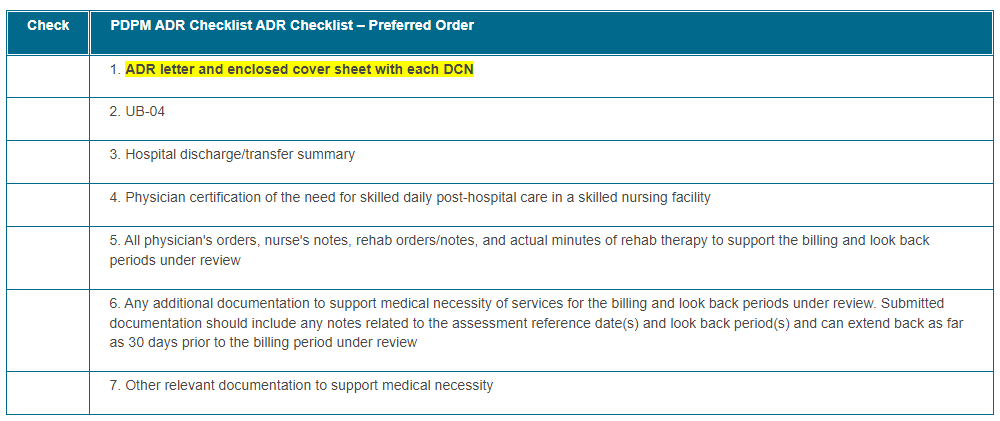Mark the Check cell for item 6 additional documentation
1000x421 pixels.
(x=48, y=329)
